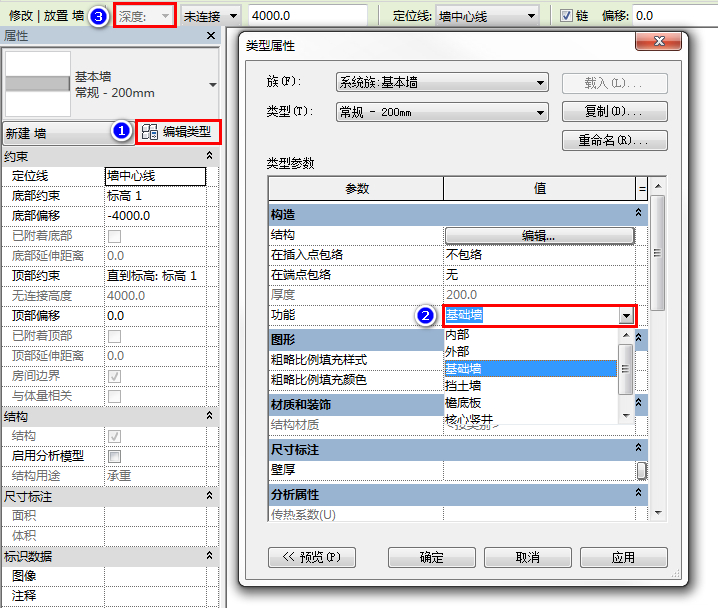Click the function list scroll down arrow
The height and width of the screenshot is (608, 718).
pyautogui.click(x=626, y=416)
